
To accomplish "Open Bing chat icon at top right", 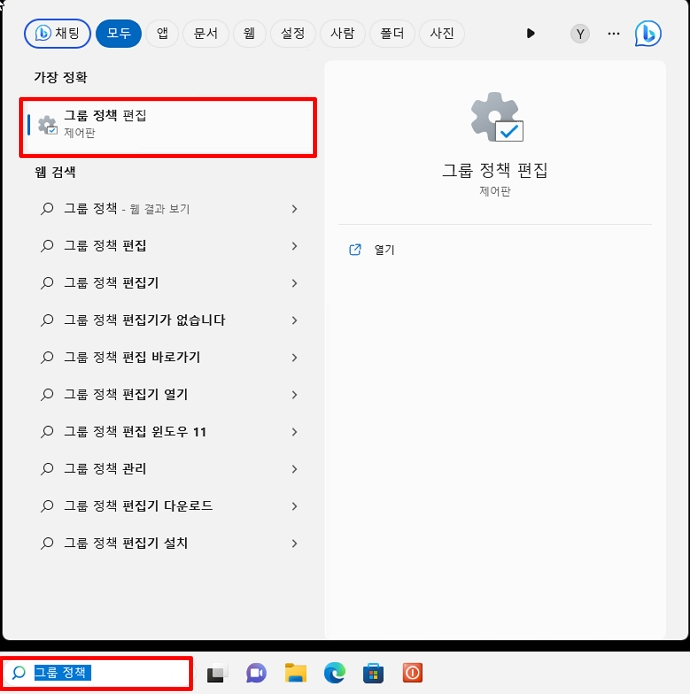I will coord(648,34).
